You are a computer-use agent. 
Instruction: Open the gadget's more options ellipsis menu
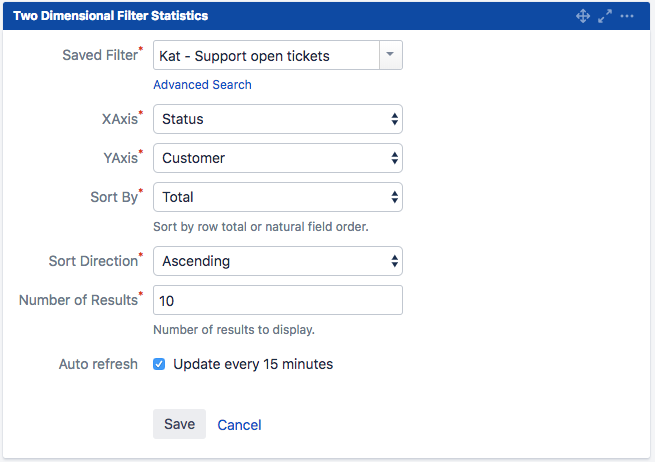click(627, 16)
